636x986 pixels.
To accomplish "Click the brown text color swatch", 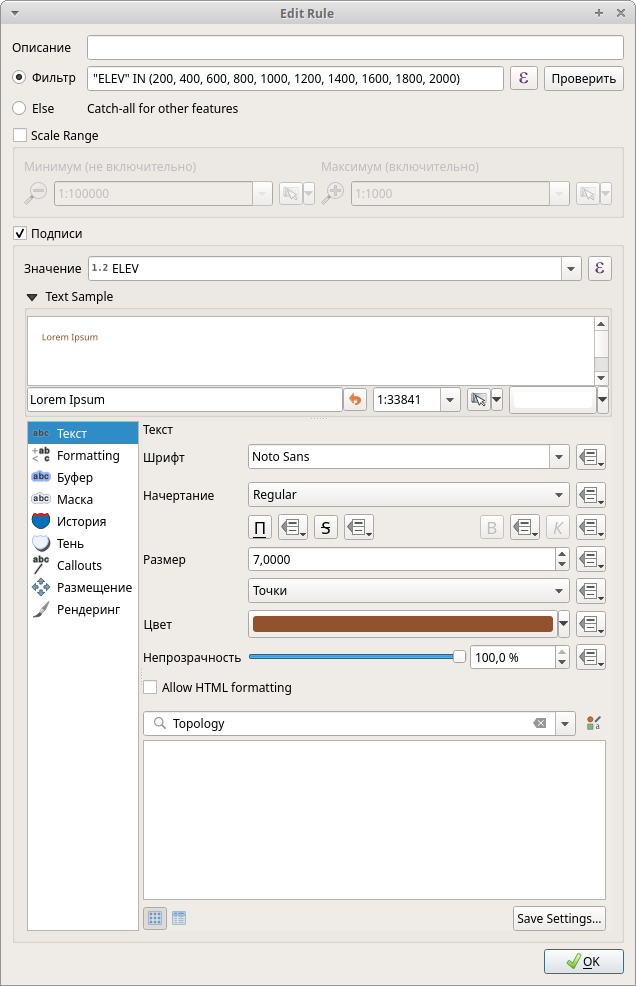I will [x=403, y=624].
